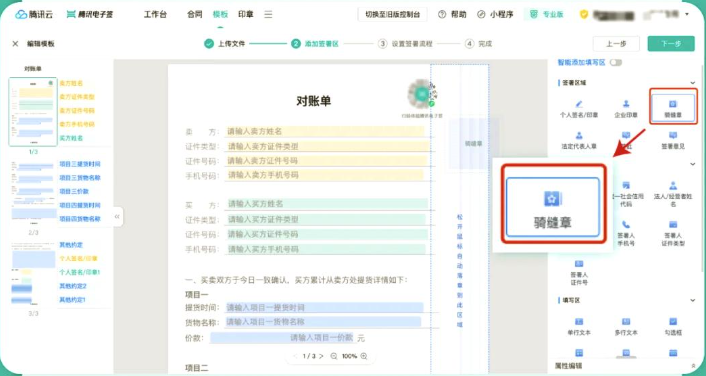Viewport: 706px width, 376px height.
Task: Click the 请输入卖方证件号码 field
Action: (326, 160)
